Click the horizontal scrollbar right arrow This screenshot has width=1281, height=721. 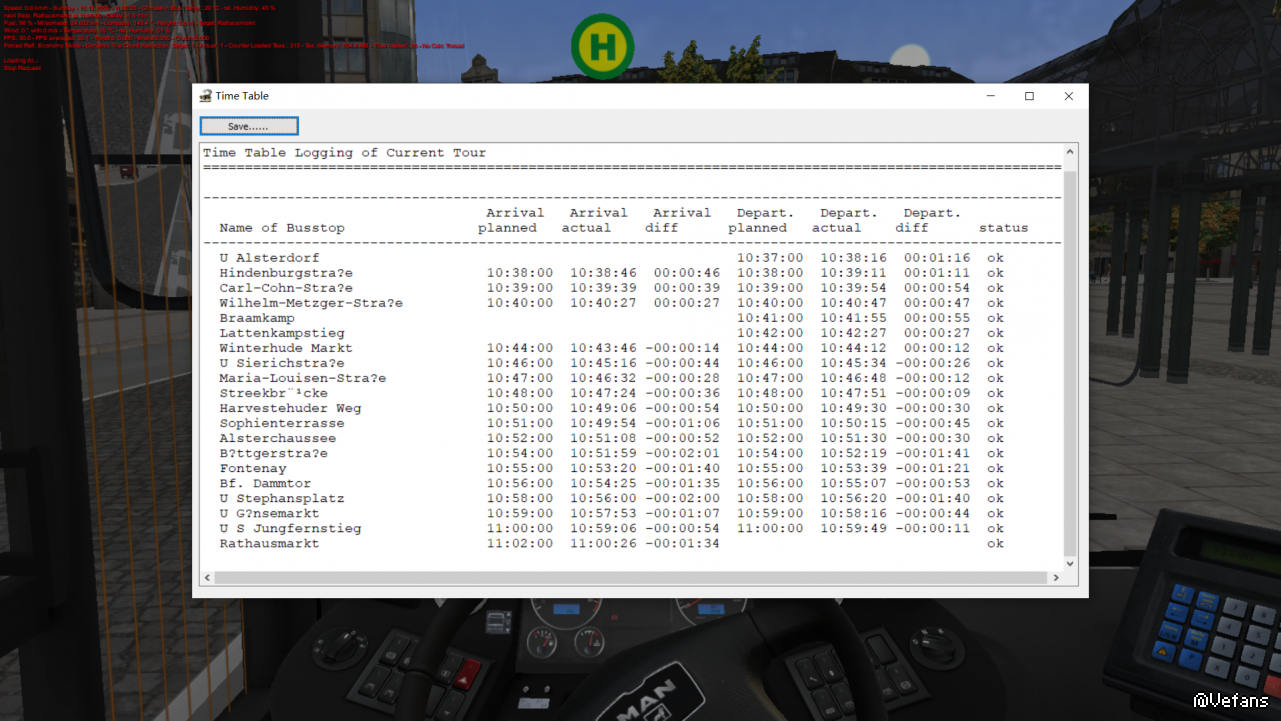tap(1055, 578)
